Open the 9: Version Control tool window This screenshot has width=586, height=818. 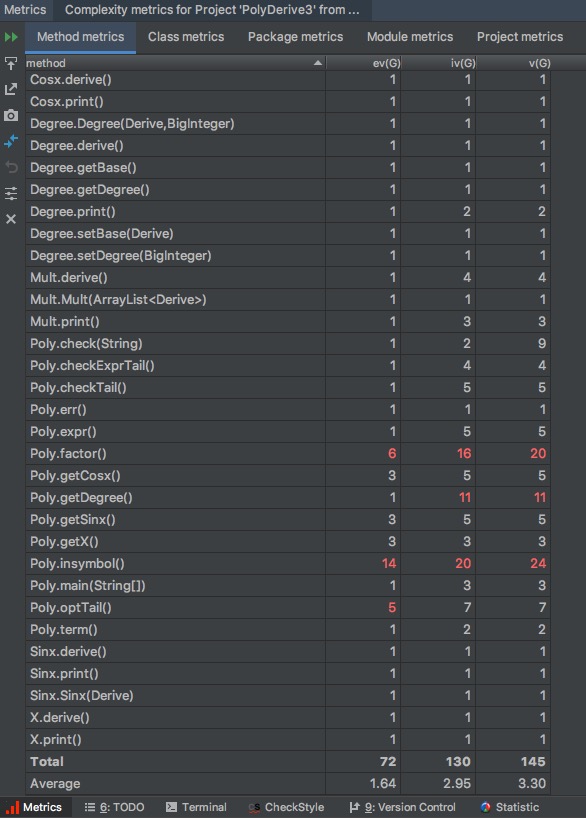coord(402,807)
